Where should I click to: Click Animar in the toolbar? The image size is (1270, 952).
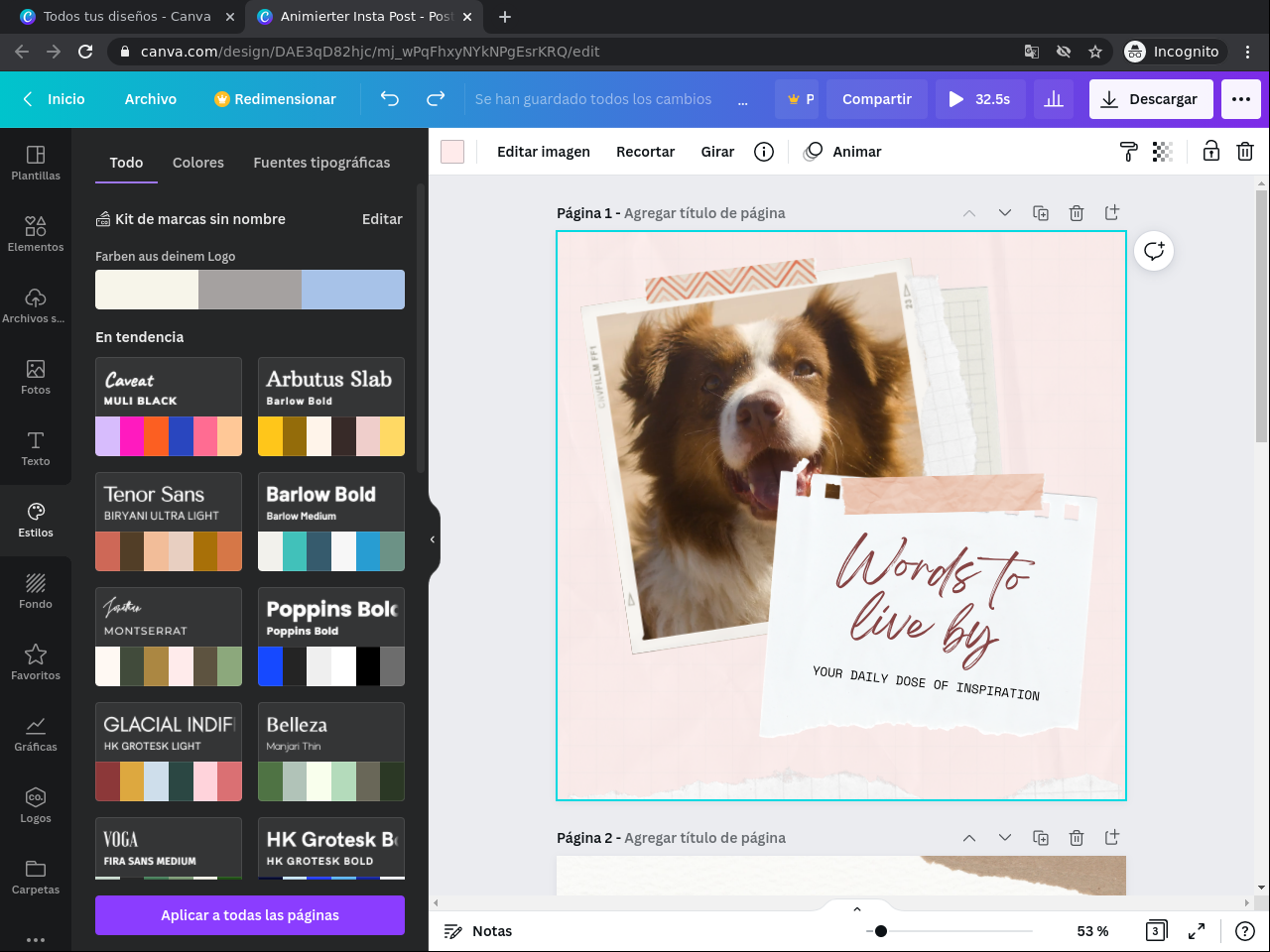[x=842, y=152]
